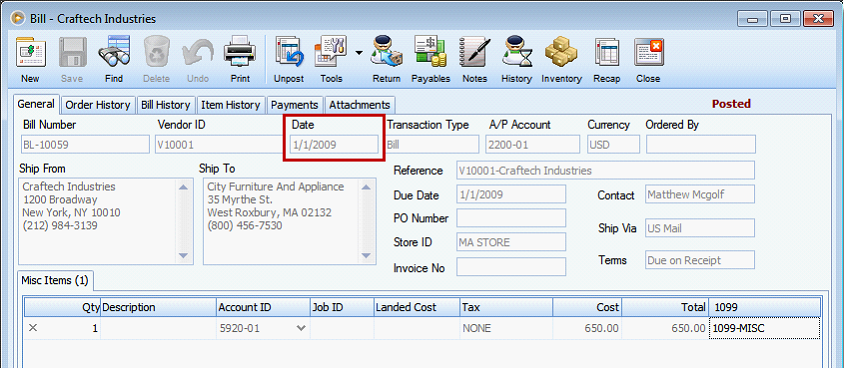Switch to the General tab

coord(37,105)
